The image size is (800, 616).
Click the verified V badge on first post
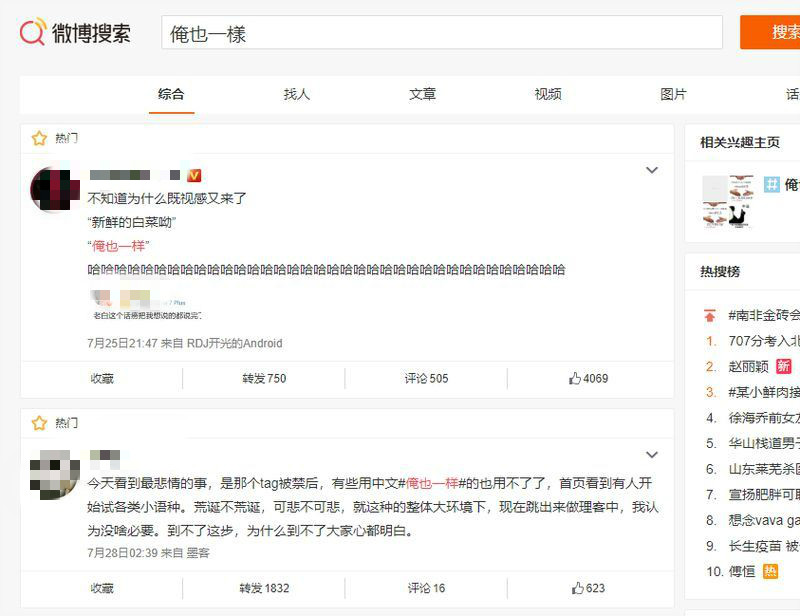coord(194,175)
